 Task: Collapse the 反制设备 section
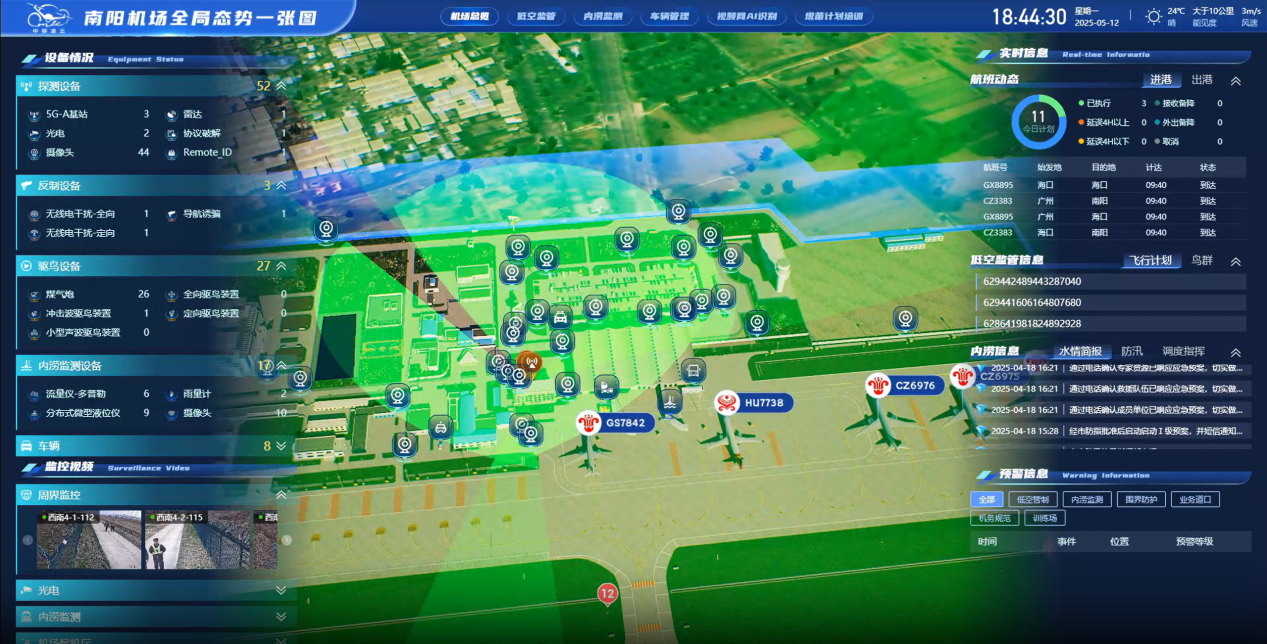(281, 185)
